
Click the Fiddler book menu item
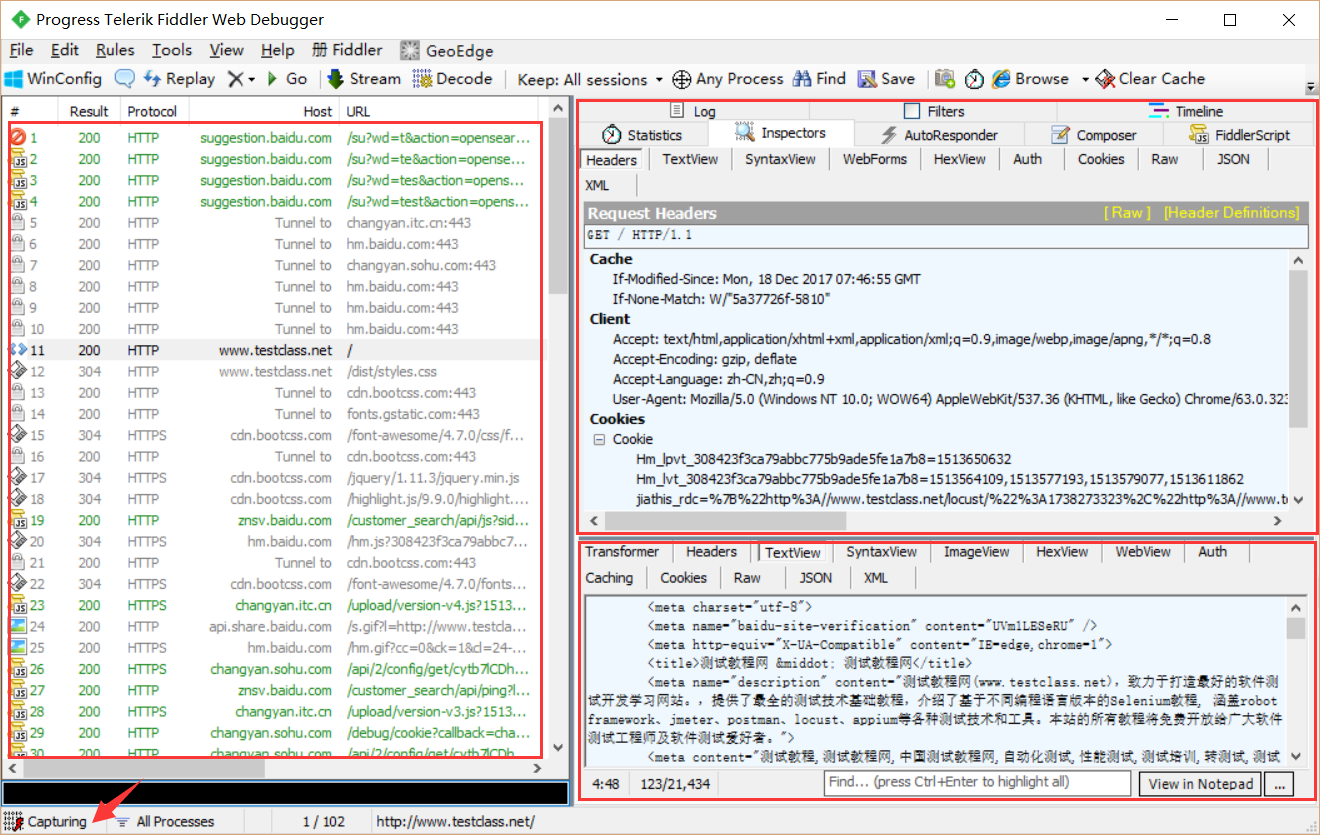[x=347, y=50]
